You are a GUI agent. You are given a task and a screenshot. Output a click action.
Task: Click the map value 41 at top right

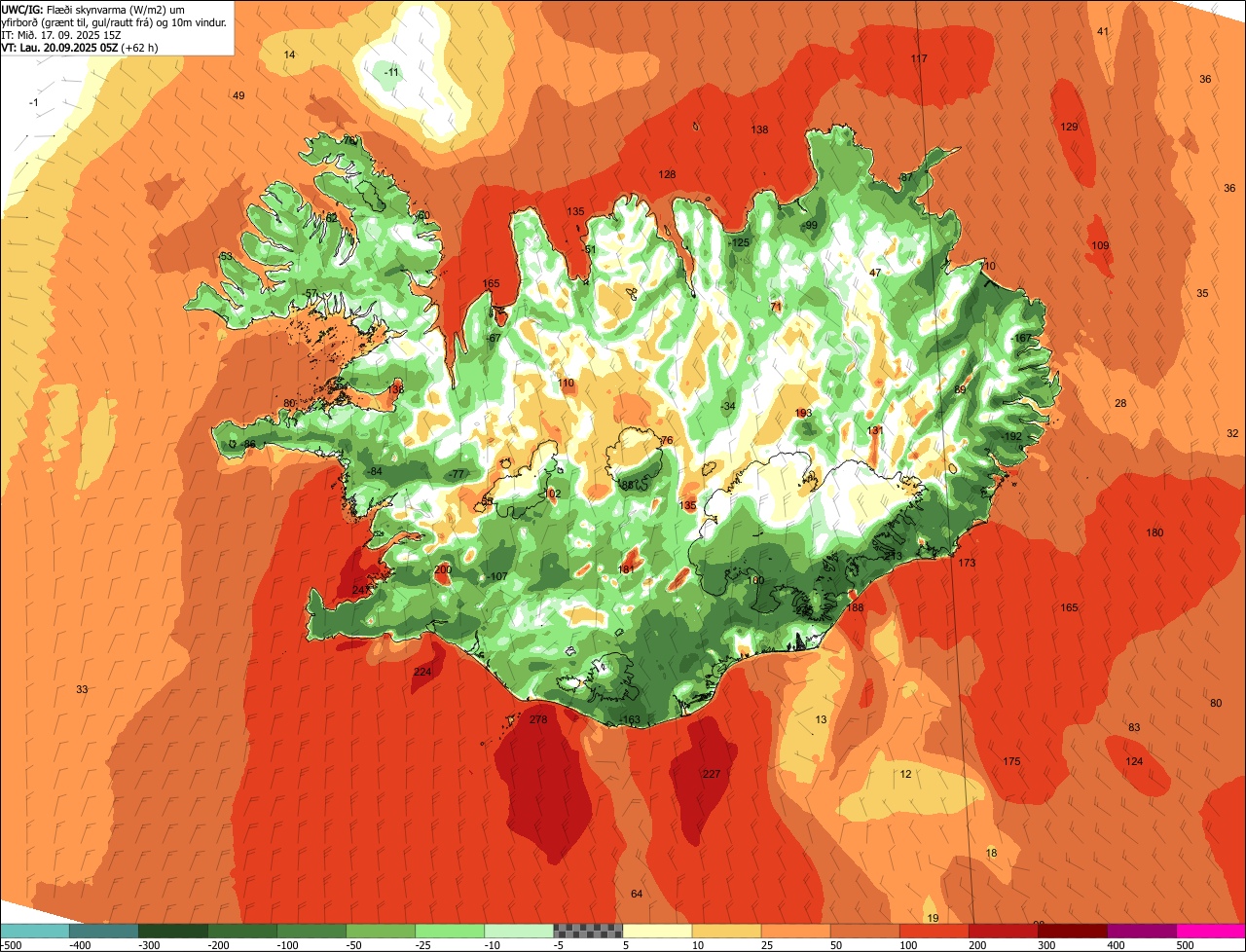point(1103,31)
